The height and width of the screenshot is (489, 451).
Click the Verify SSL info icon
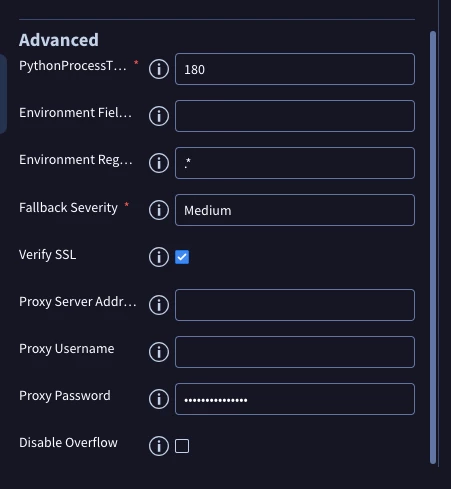pos(159,257)
